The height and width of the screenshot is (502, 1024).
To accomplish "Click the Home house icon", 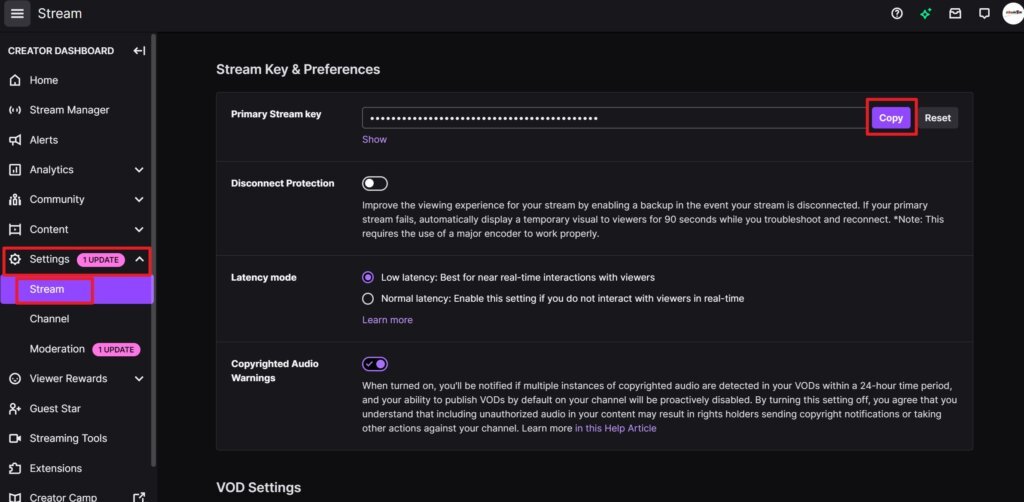I will (x=15, y=80).
